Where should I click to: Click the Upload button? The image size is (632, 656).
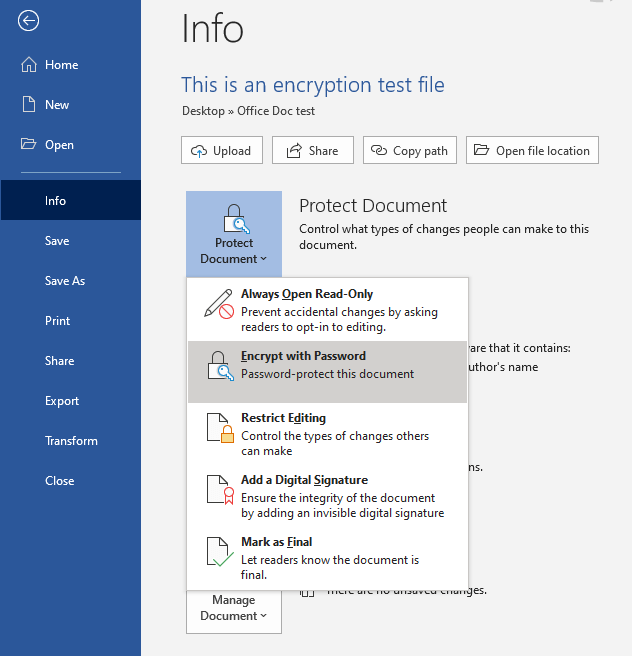click(222, 150)
